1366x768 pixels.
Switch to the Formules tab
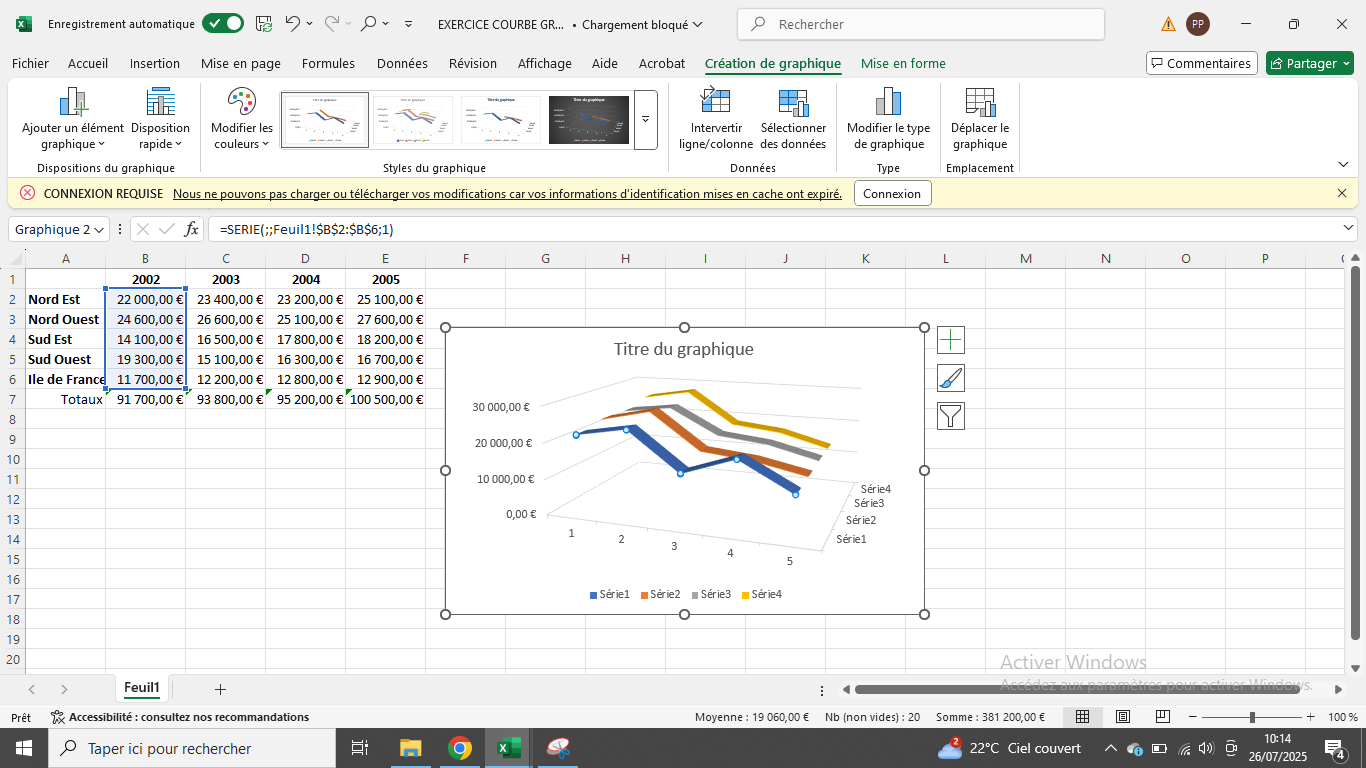click(x=328, y=63)
